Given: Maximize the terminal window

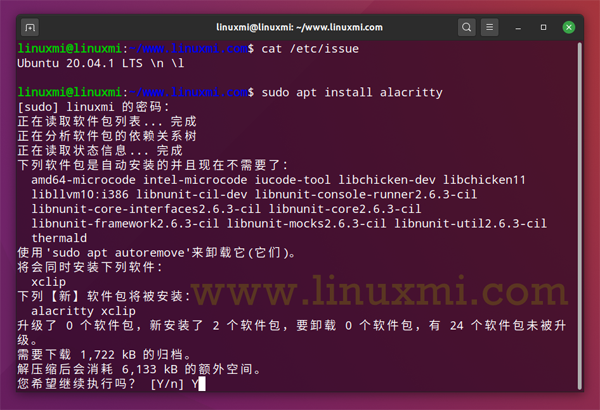Looking at the screenshot, I should (x=543, y=27).
